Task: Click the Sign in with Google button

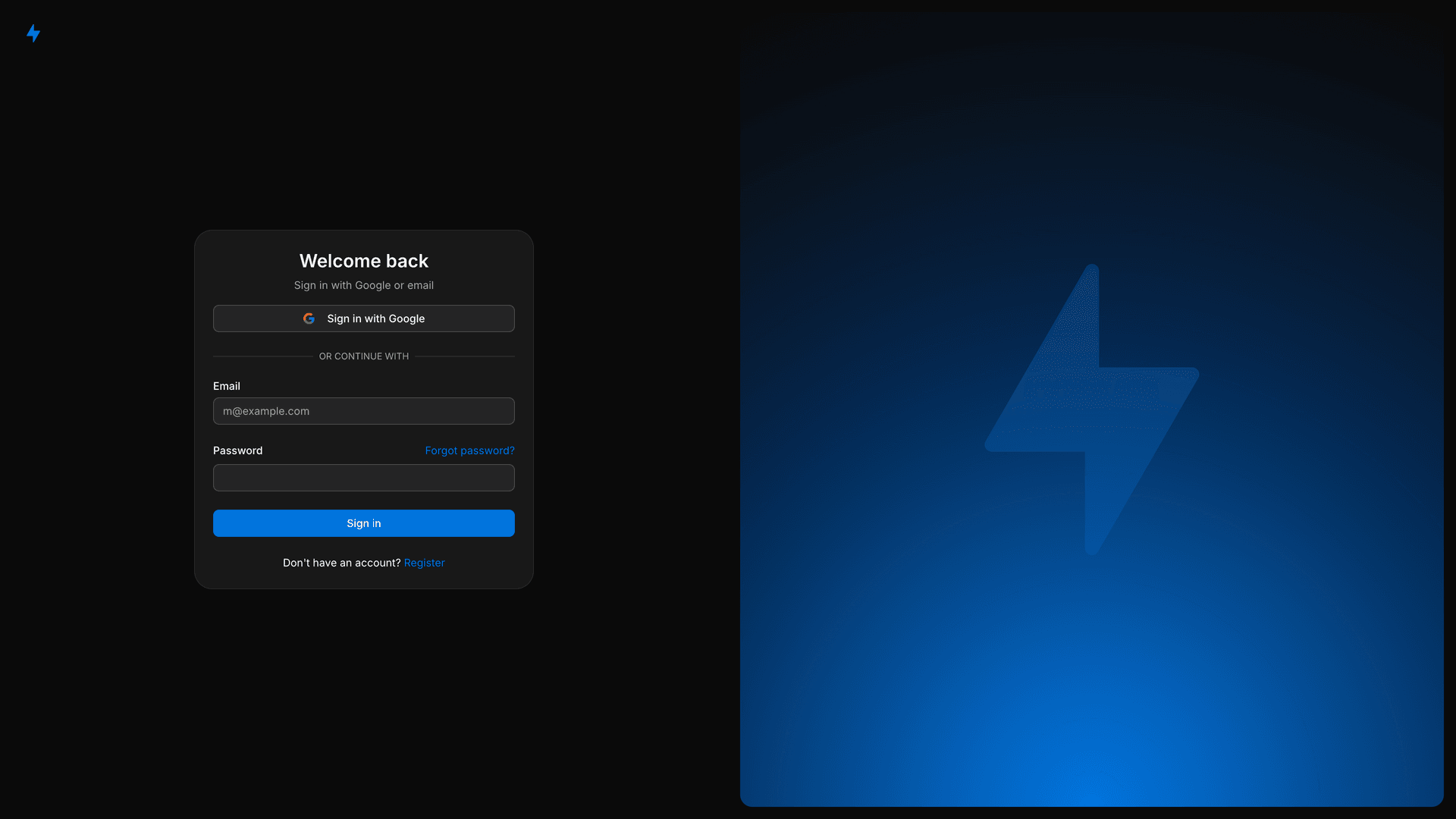Action: [364, 318]
